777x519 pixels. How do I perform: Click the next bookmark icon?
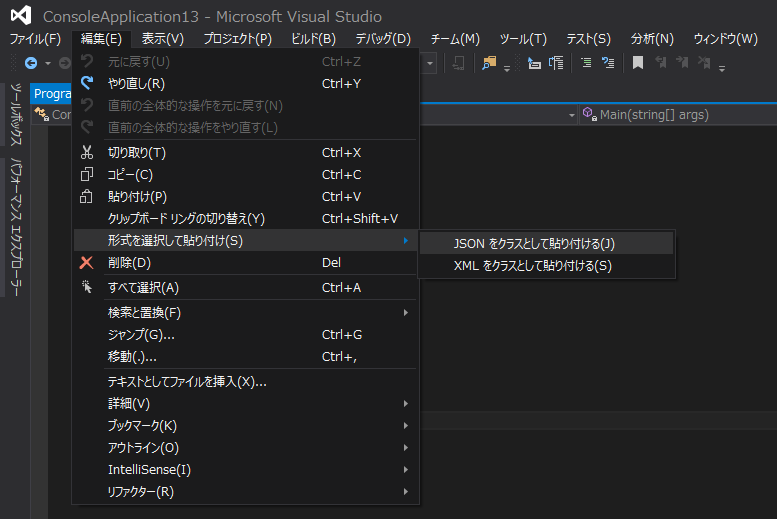(x=682, y=62)
